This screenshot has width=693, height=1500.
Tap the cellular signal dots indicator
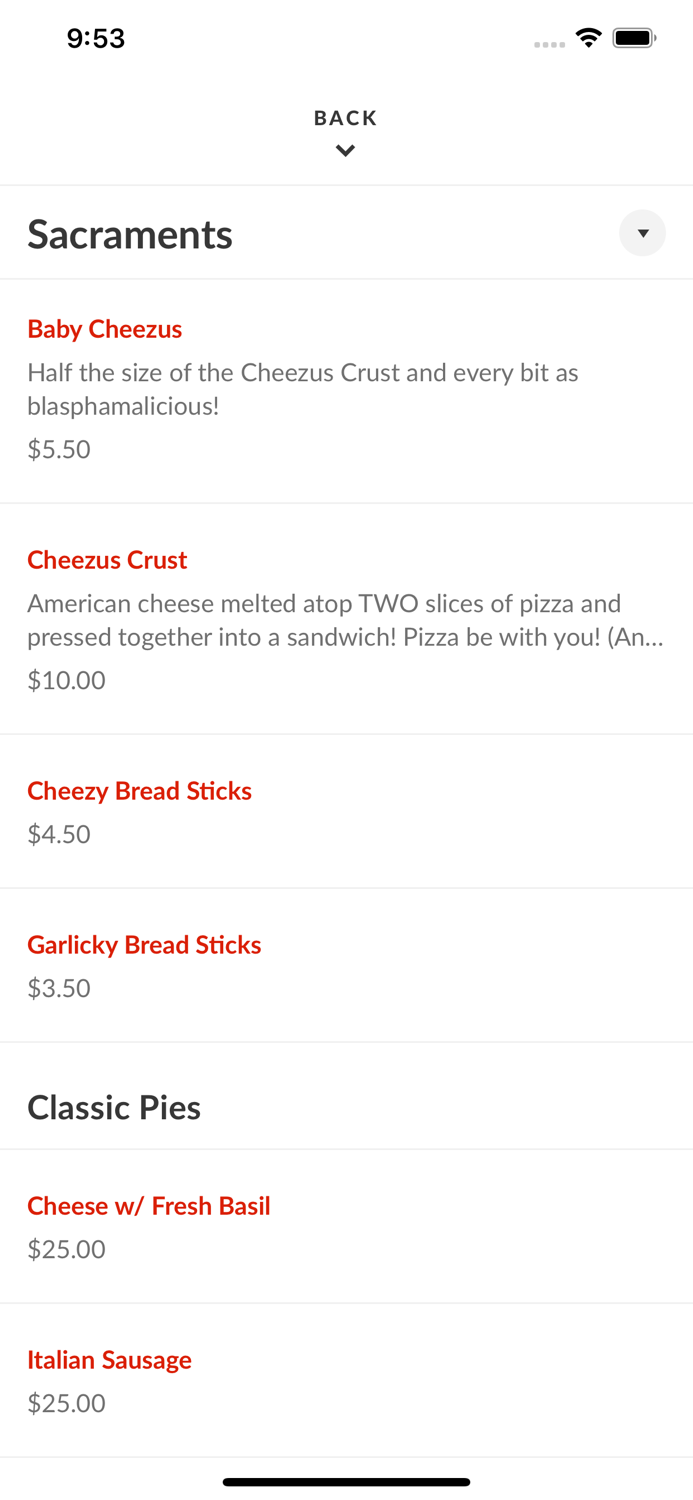(x=549, y=42)
